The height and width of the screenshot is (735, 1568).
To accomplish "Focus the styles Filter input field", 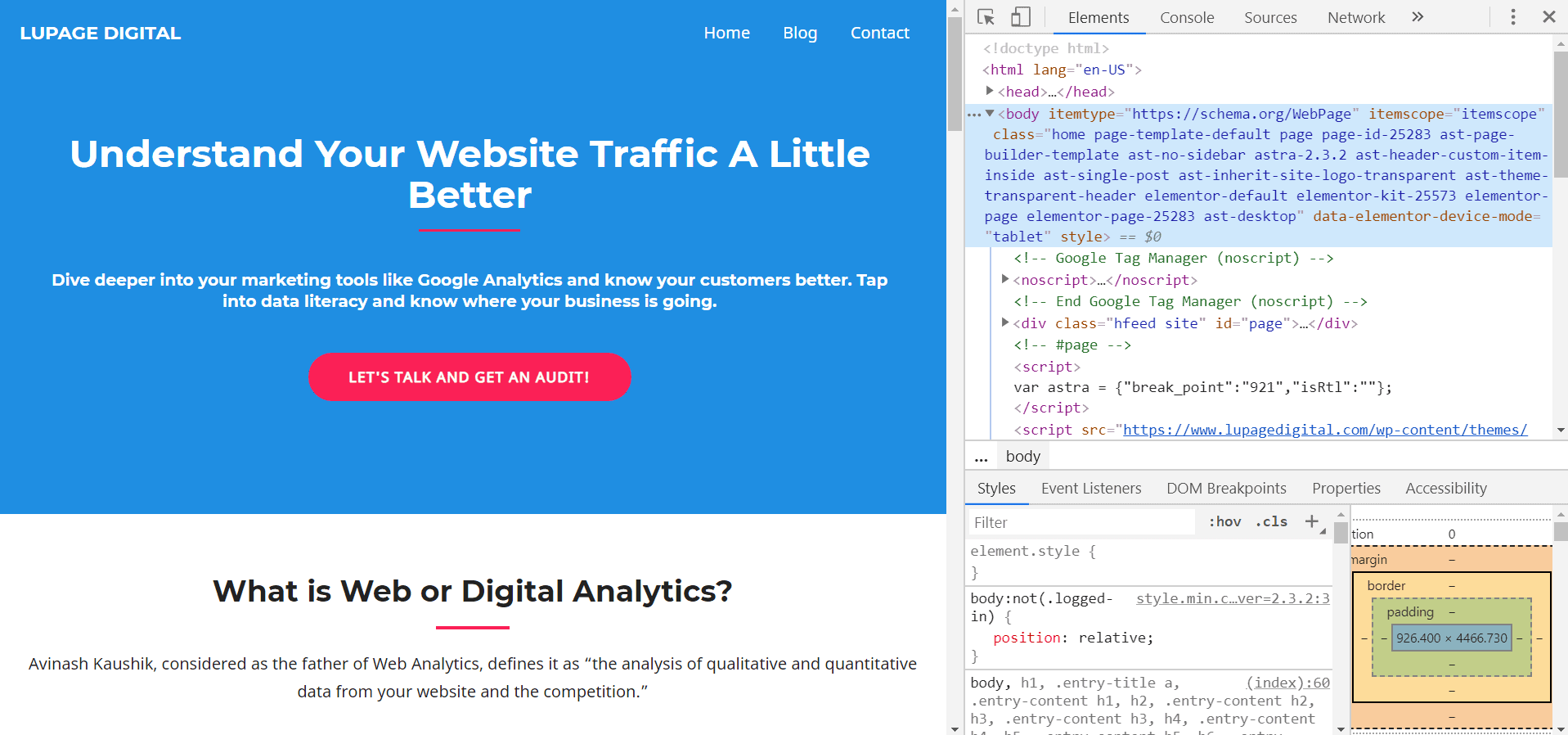I will tap(1081, 522).
